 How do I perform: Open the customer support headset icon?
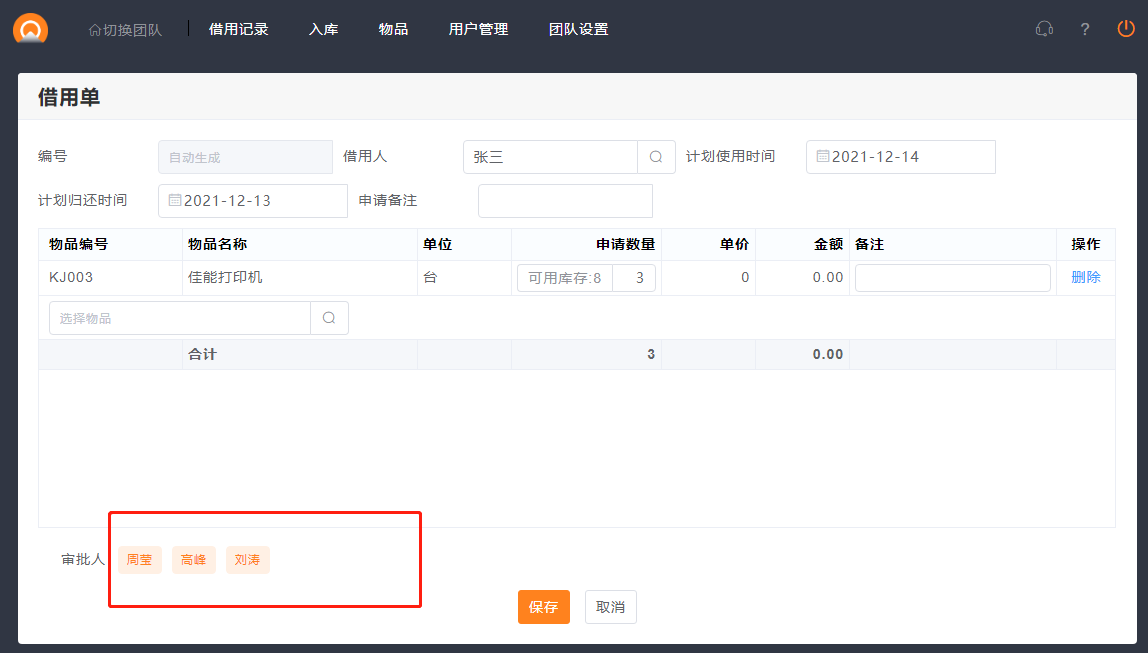click(x=1044, y=29)
